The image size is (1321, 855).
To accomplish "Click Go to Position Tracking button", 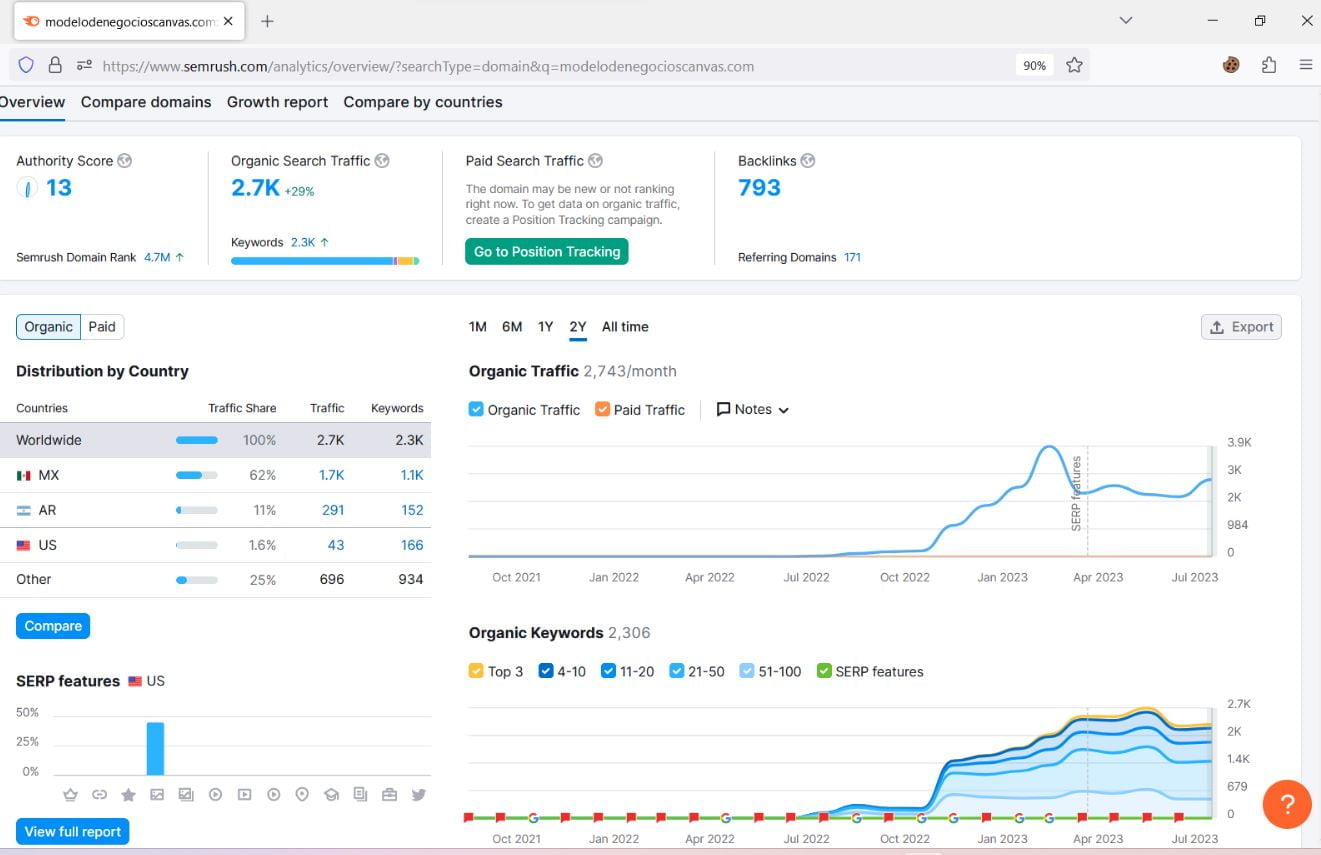I will click(x=547, y=252).
